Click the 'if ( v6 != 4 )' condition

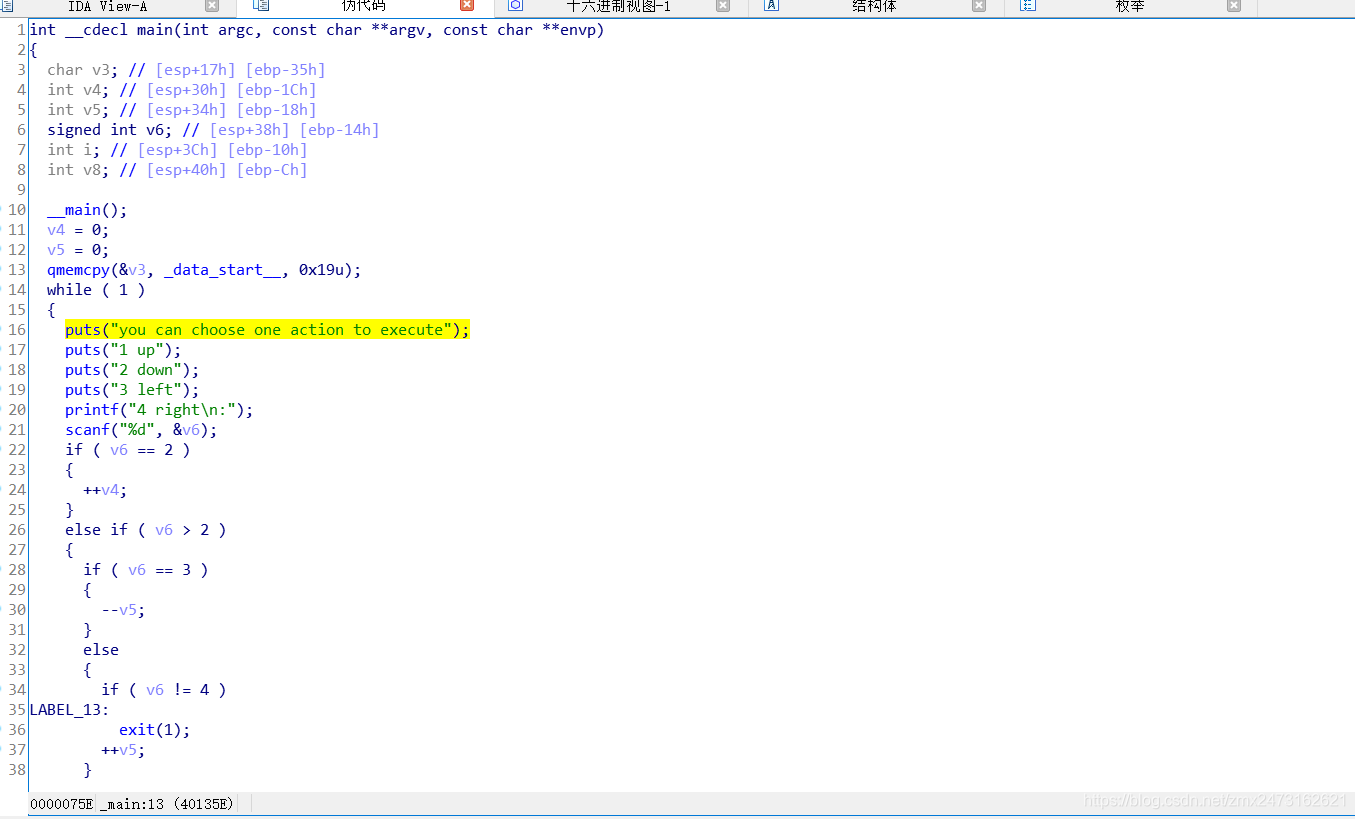pos(164,690)
